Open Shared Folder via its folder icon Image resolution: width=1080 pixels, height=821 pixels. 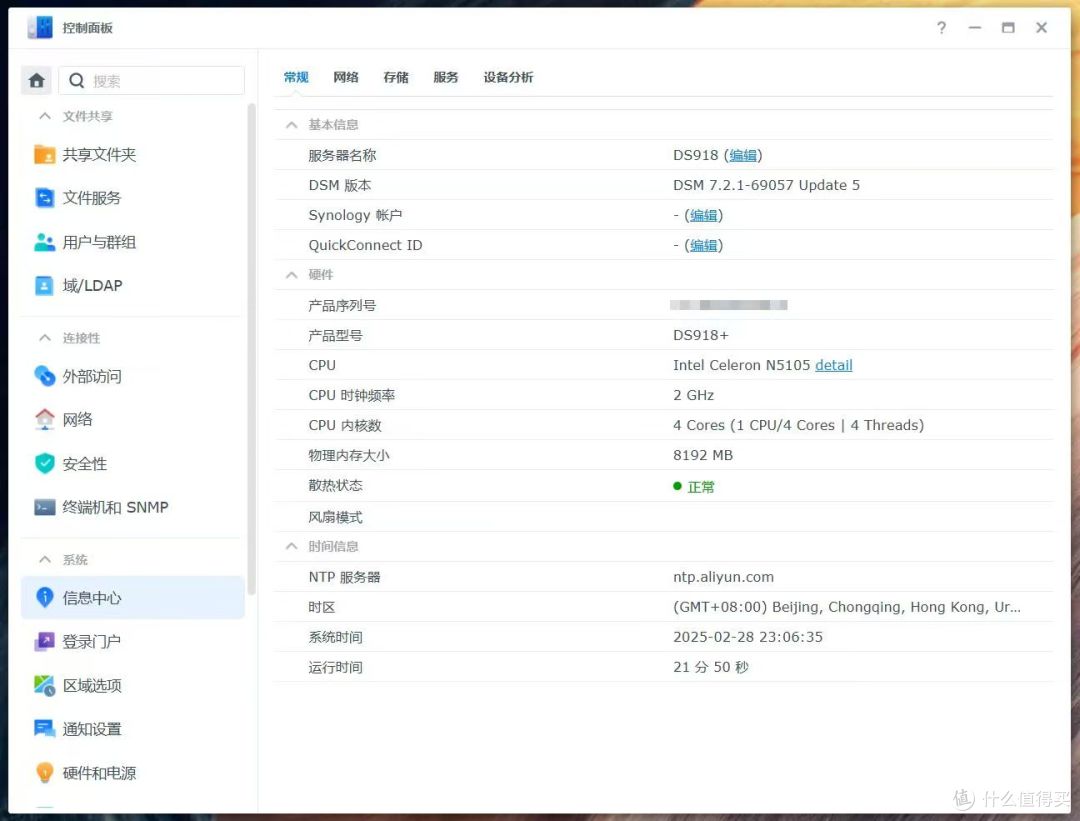click(x=45, y=154)
